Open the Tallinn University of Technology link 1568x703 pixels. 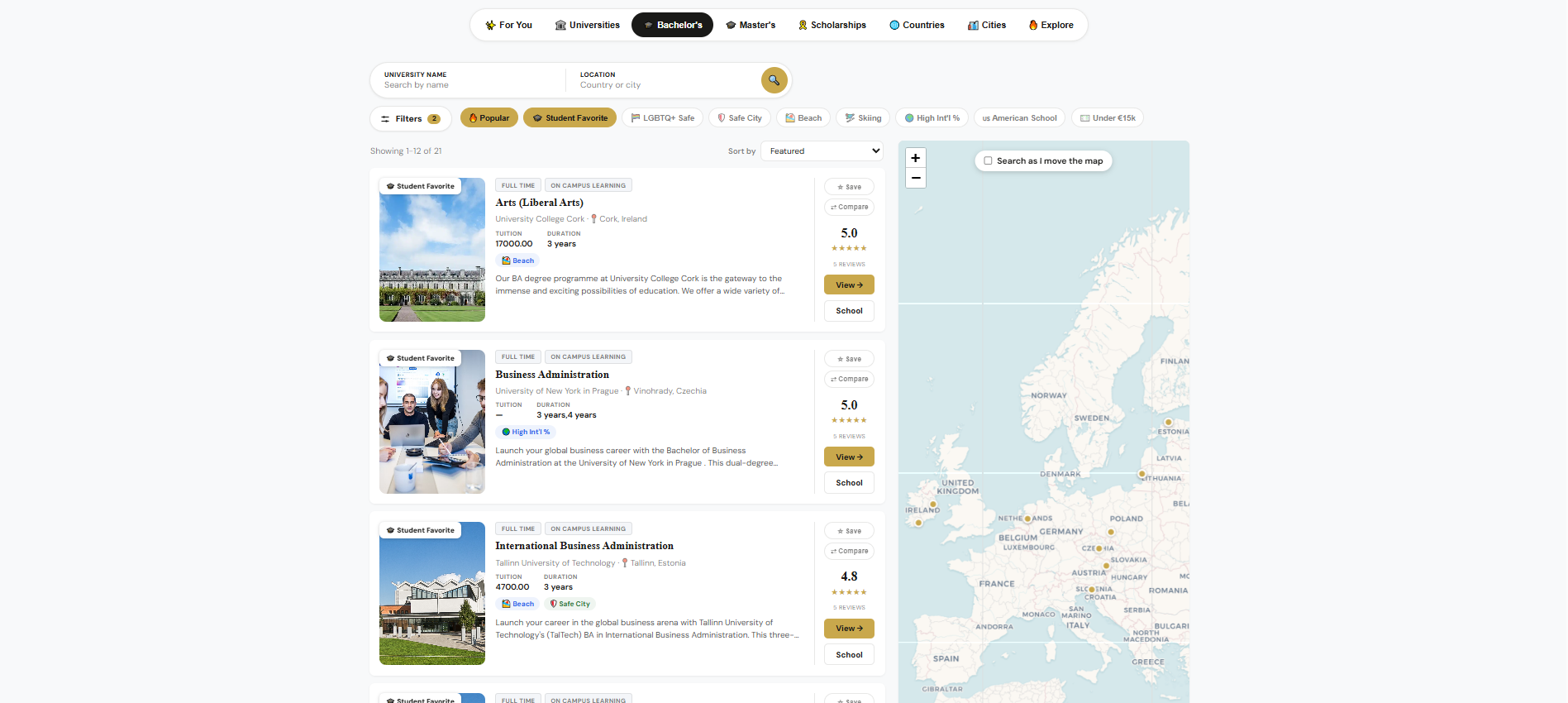click(x=555, y=563)
